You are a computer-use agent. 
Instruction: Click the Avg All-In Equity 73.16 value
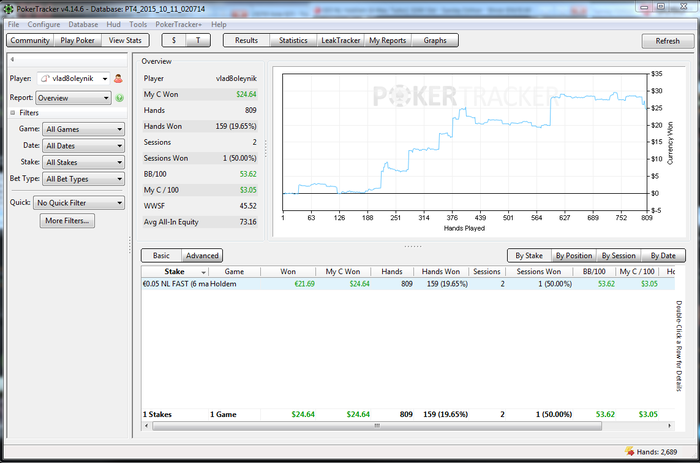(x=248, y=222)
